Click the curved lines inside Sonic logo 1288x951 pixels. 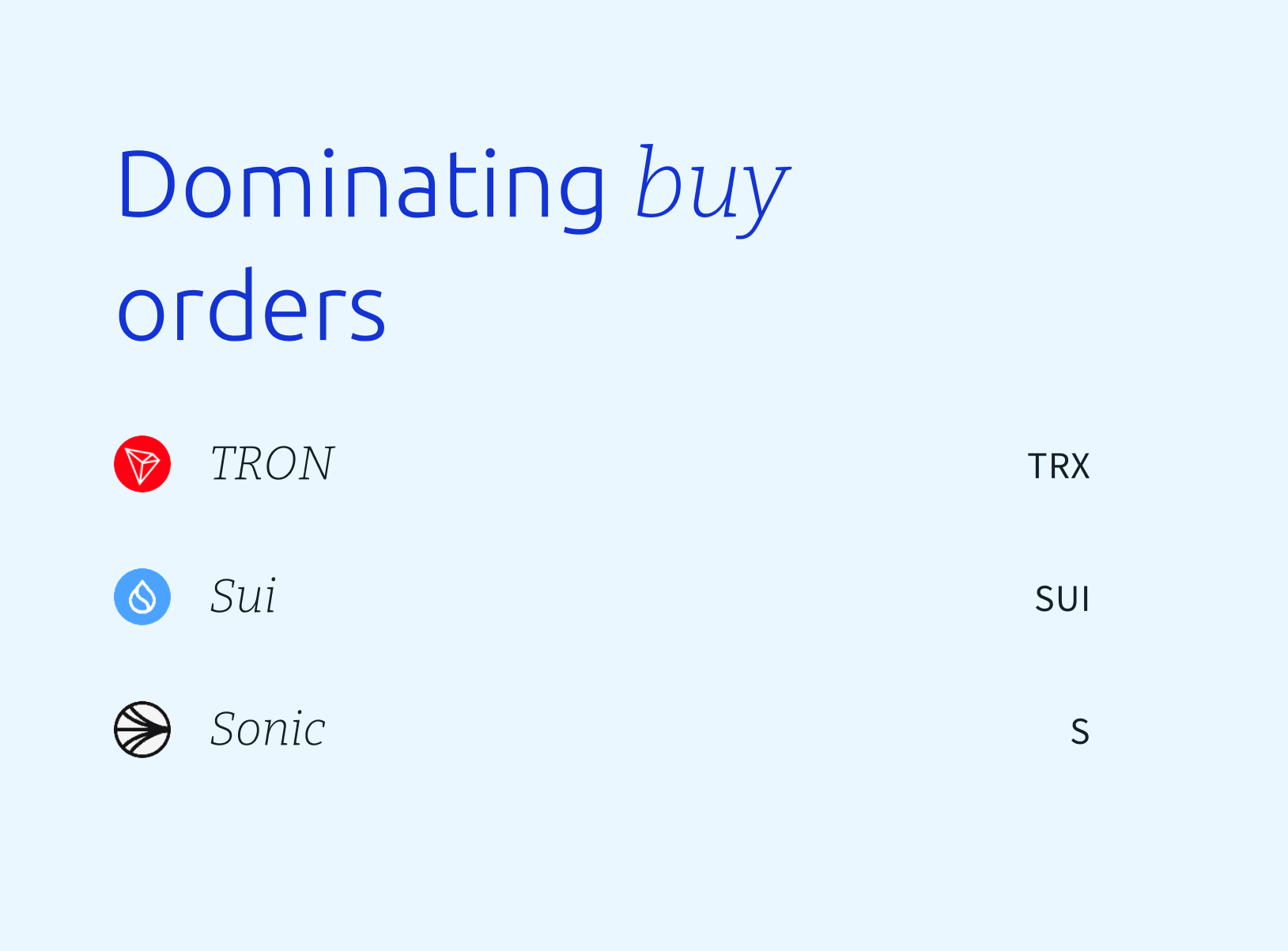(x=142, y=730)
